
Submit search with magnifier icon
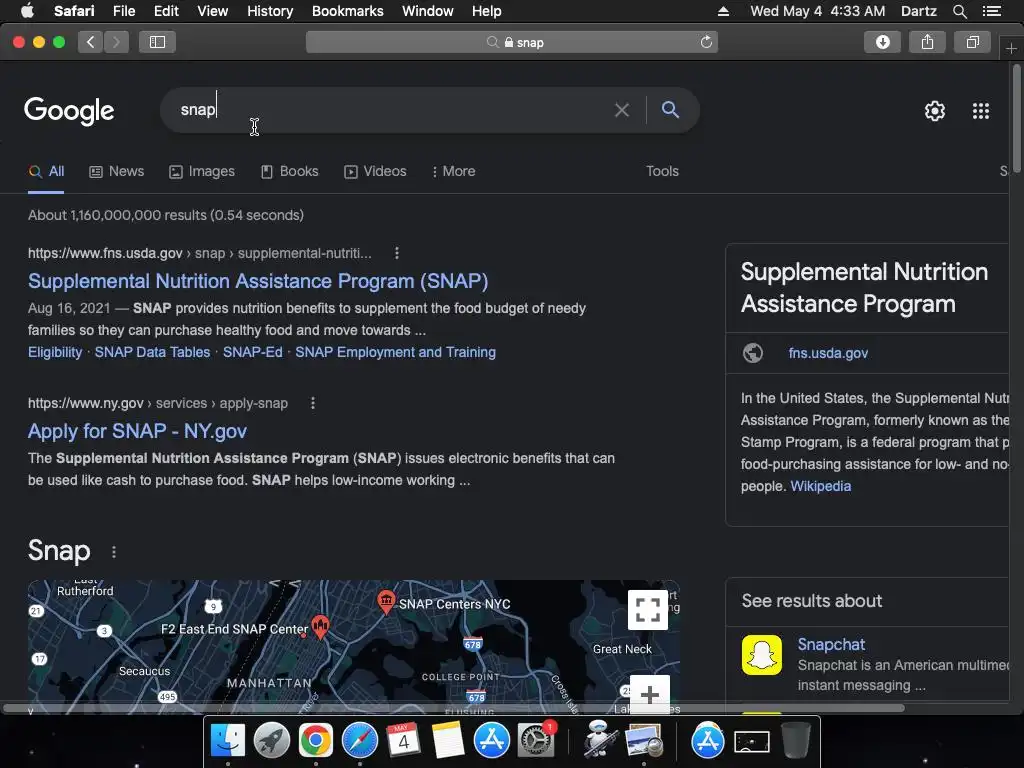(x=670, y=110)
